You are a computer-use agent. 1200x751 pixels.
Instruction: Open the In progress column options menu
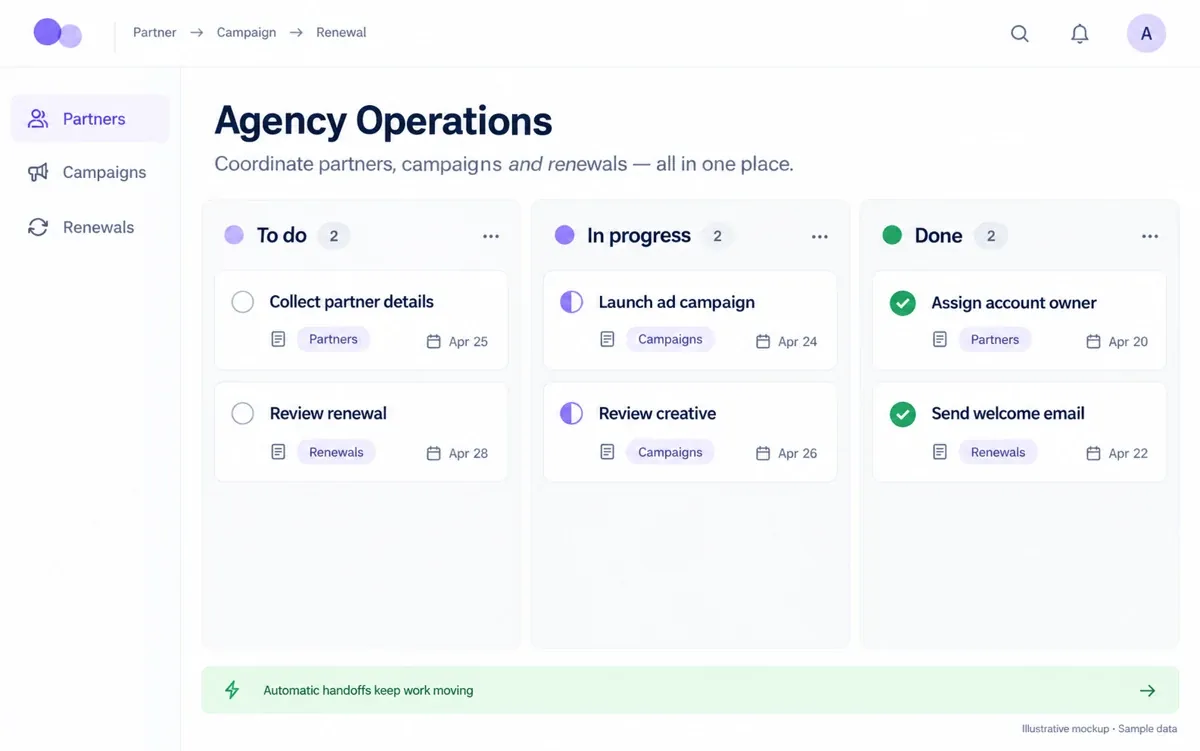pos(820,236)
